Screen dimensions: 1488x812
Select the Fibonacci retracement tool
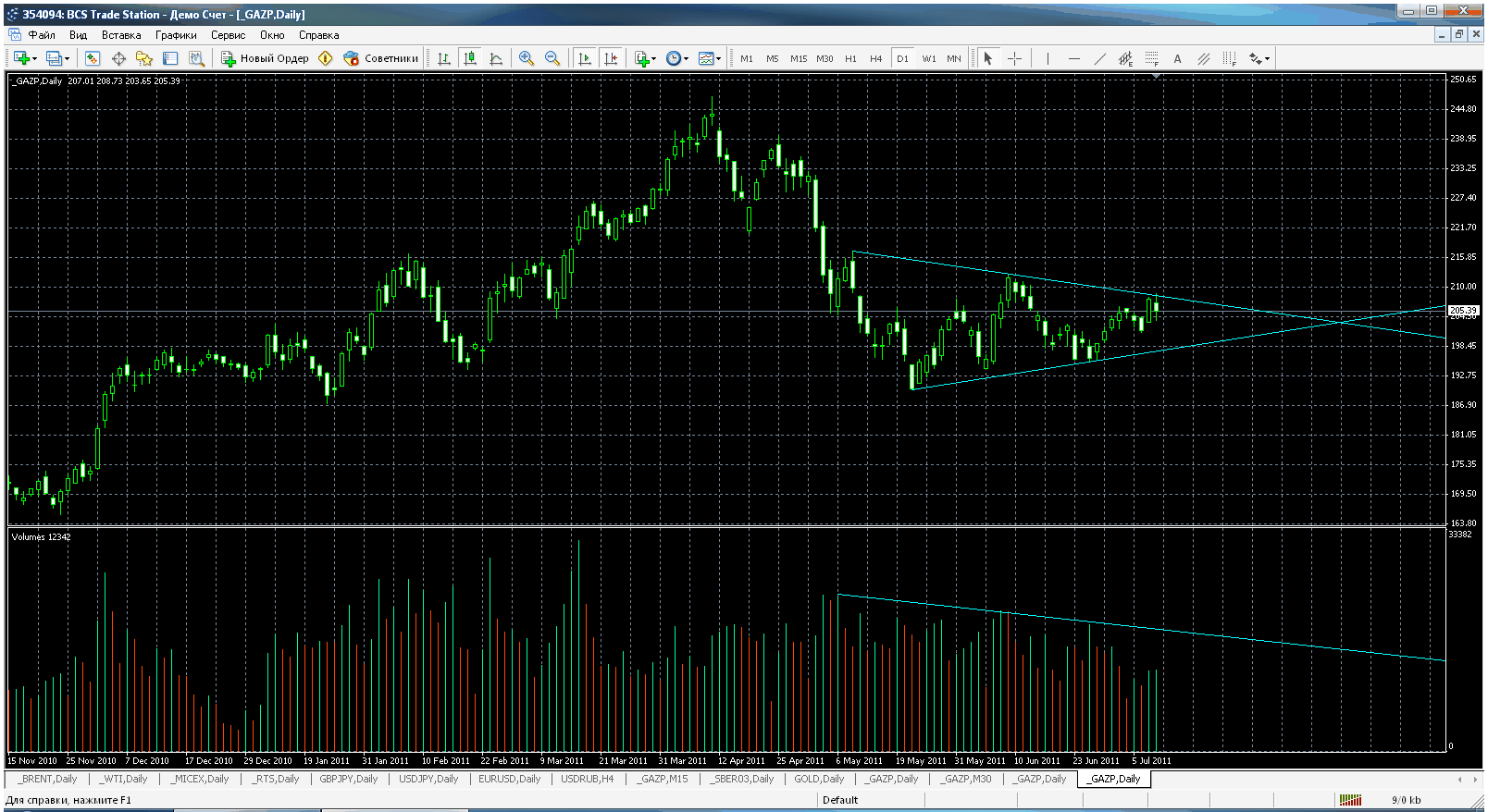pyautogui.click(x=1151, y=58)
